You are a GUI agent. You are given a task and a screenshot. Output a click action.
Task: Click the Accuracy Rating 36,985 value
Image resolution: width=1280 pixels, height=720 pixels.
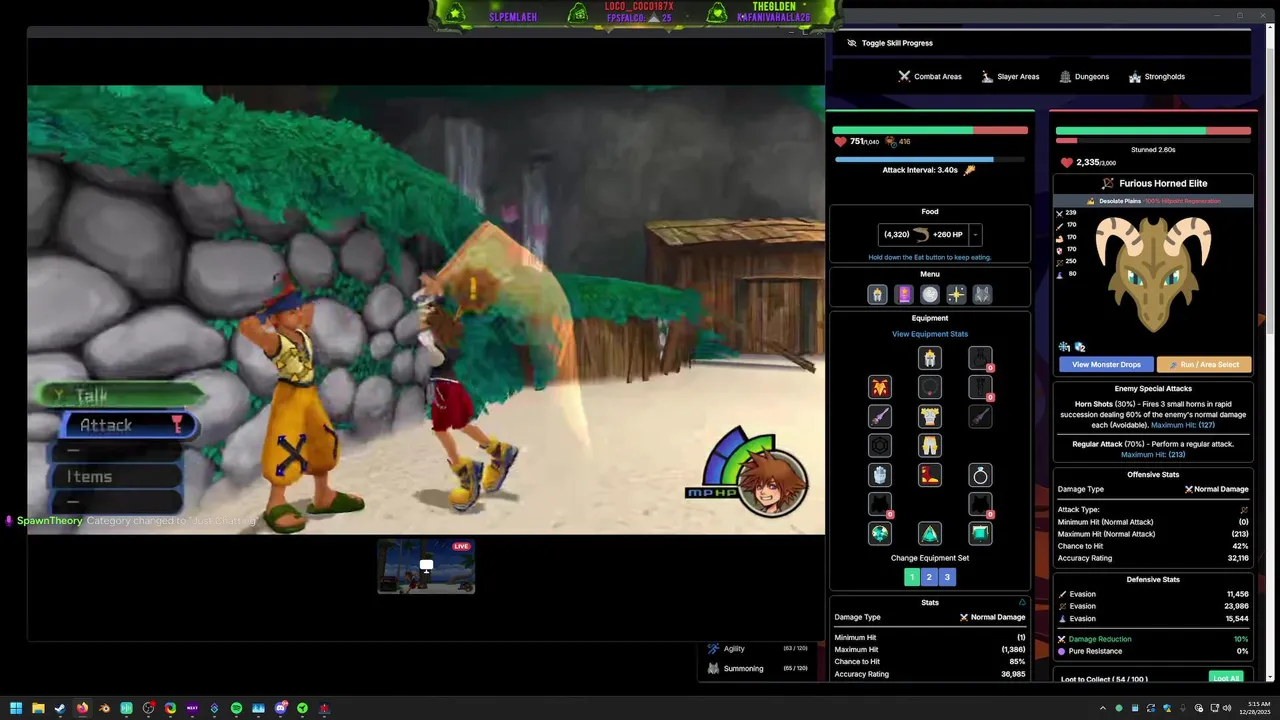[1012, 674]
